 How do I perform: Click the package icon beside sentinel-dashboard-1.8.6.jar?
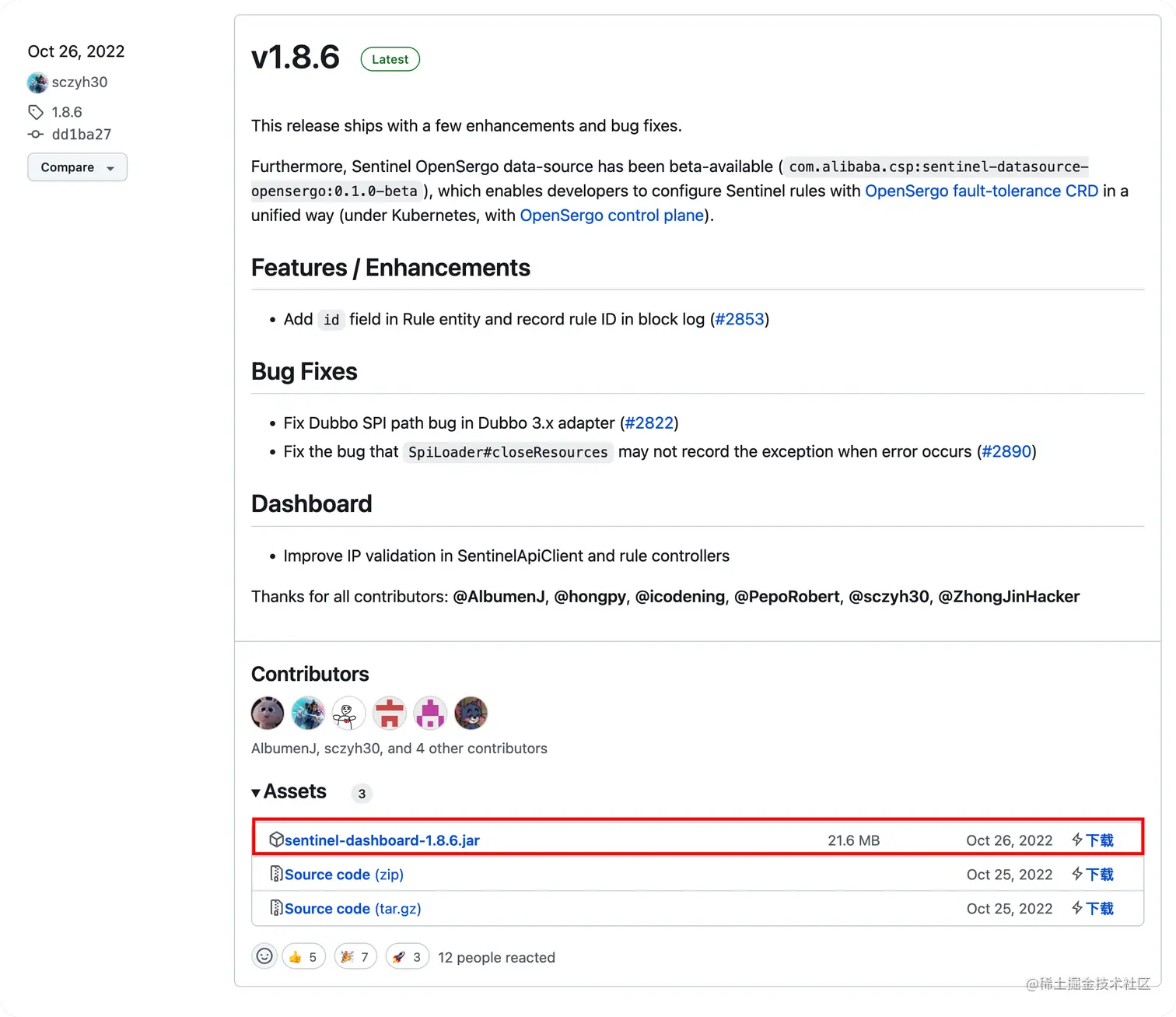pyautogui.click(x=276, y=840)
